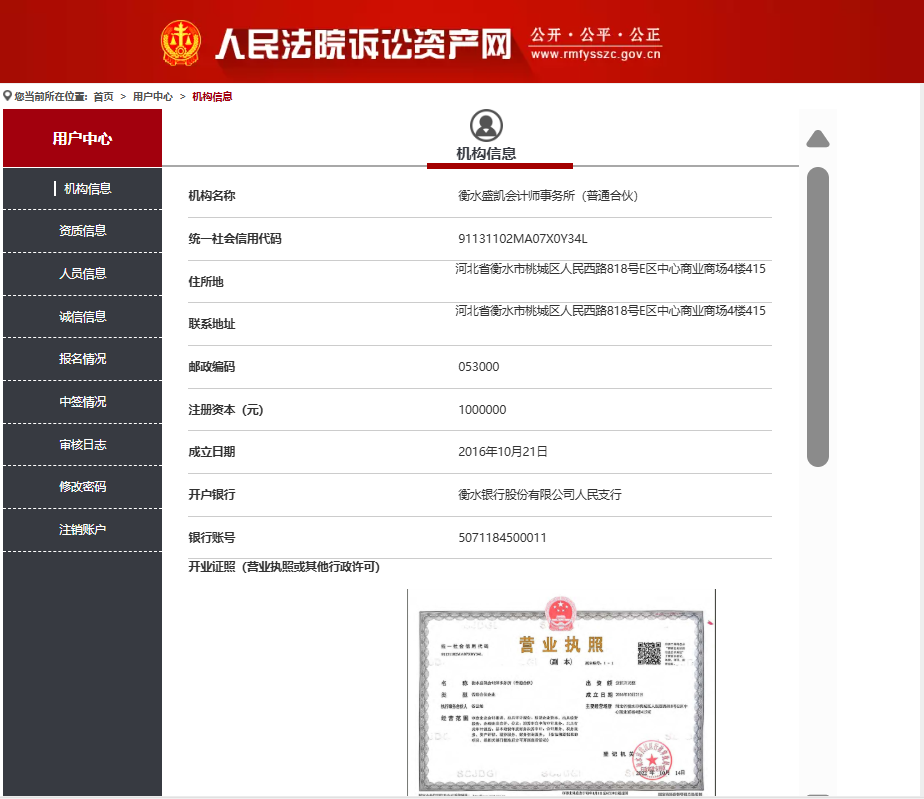Click bank account number 5071184500011

coord(503,537)
